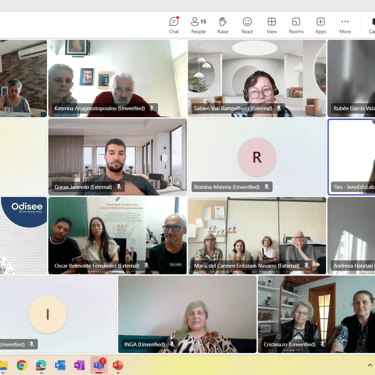Click the INGA (Unverified) name label
The width and height of the screenshot is (375, 375).
145,344
